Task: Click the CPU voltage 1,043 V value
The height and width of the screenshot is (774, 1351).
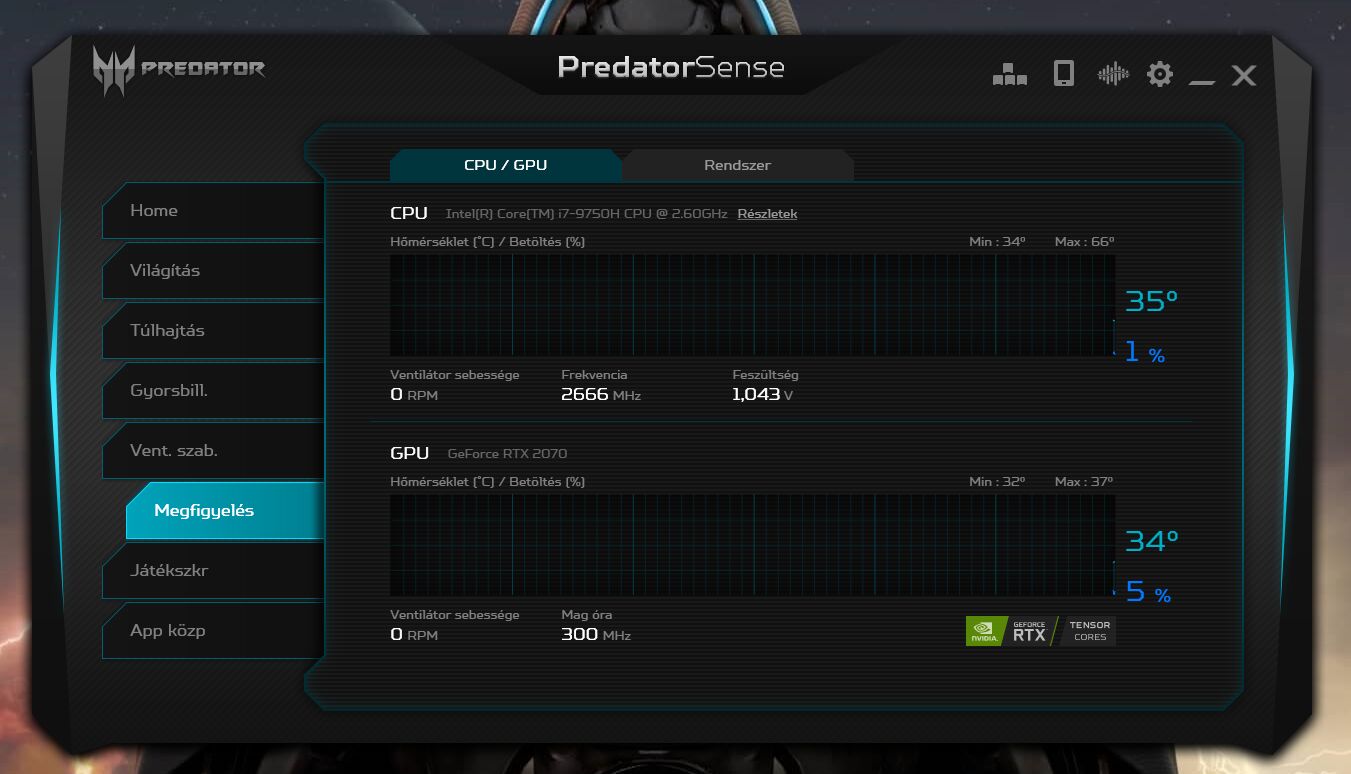Action: (762, 395)
